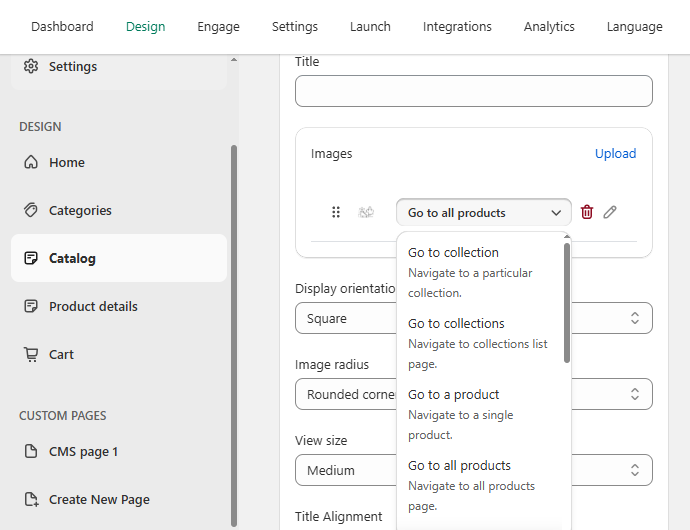Viewport: 690px width, 530px height.
Task: Open the Display orientation Square dropdown
Action: [473, 318]
